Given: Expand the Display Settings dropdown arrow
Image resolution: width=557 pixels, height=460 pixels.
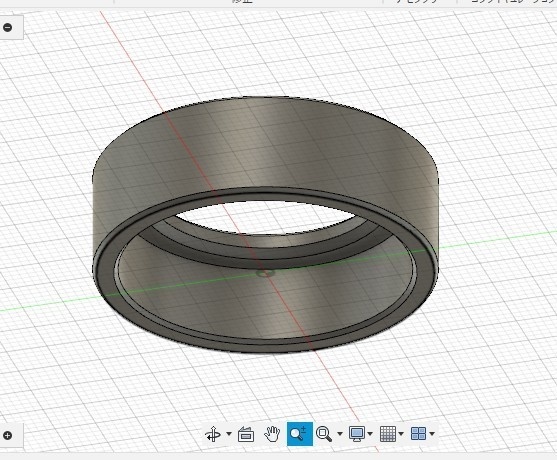Looking at the screenshot, I should (x=370, y=434).
